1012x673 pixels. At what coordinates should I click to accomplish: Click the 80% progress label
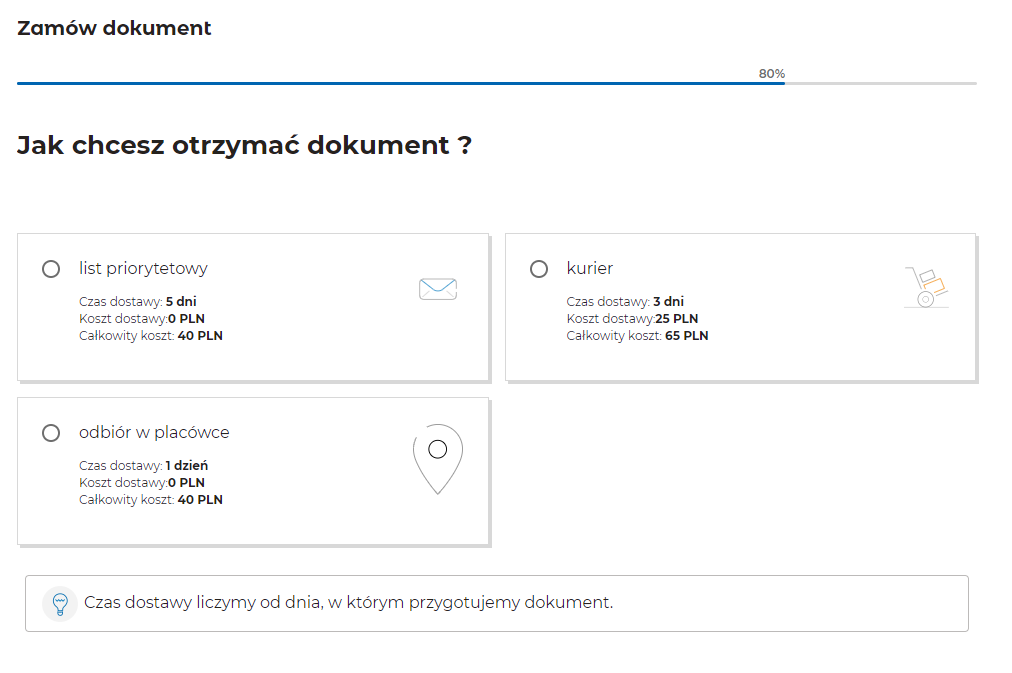(771, 73)
